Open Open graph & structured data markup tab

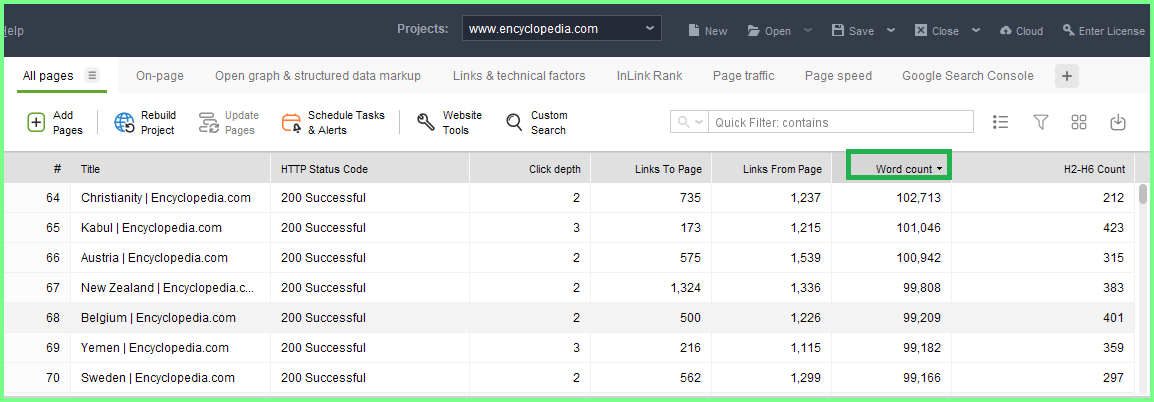pyautogui.click(x=318, y=75)
